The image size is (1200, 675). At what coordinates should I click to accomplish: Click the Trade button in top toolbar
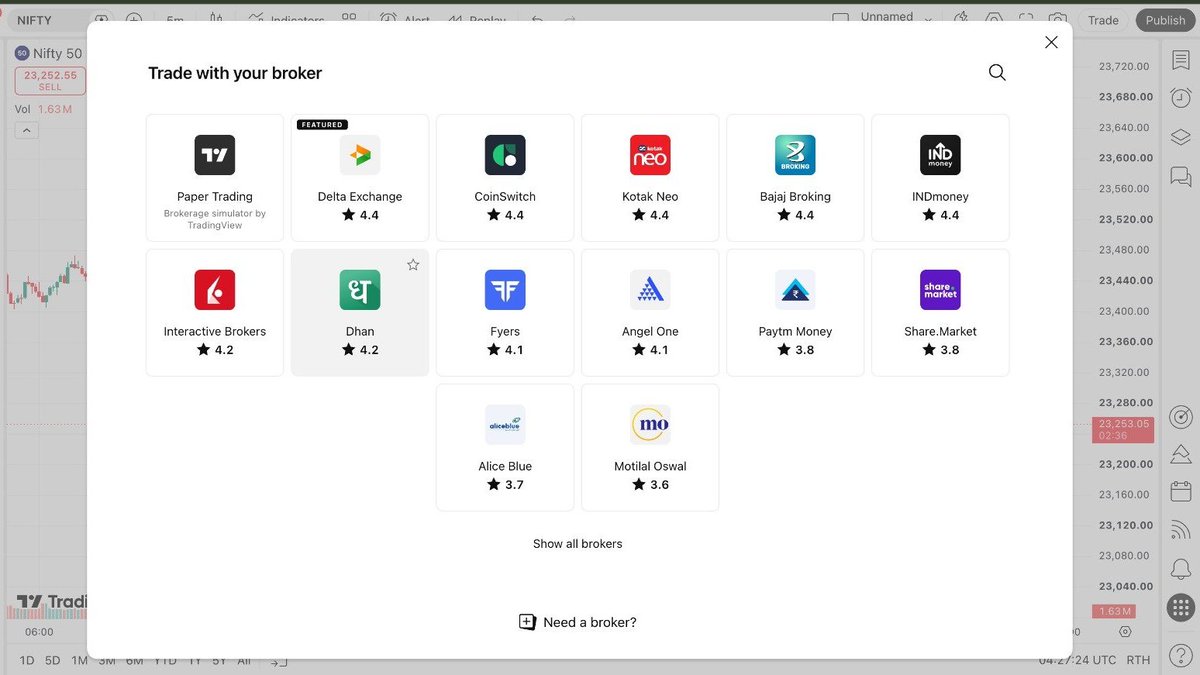pos(1103,20)
